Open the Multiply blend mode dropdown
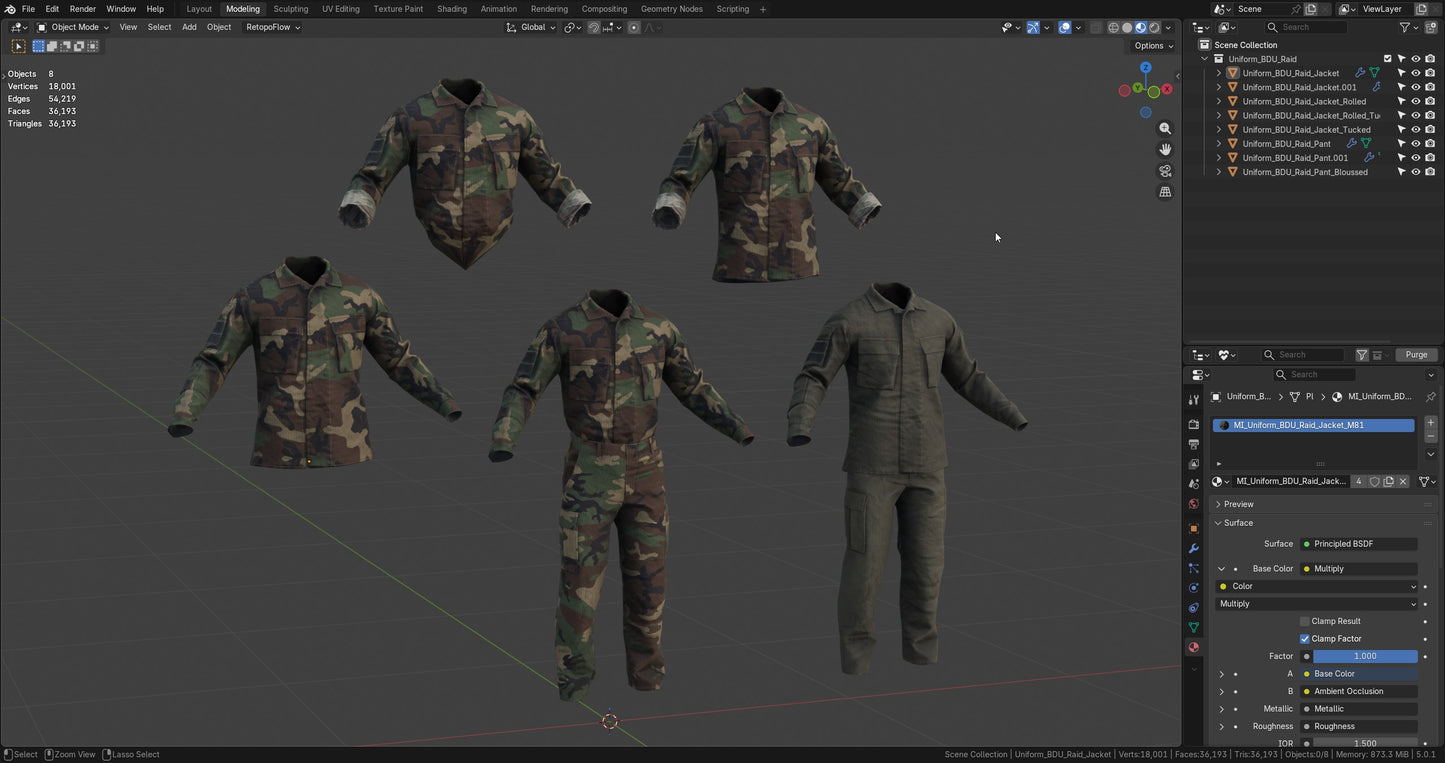This screenshot has height=763, width=1445. pyautogui.click(x=1317, y=604)
